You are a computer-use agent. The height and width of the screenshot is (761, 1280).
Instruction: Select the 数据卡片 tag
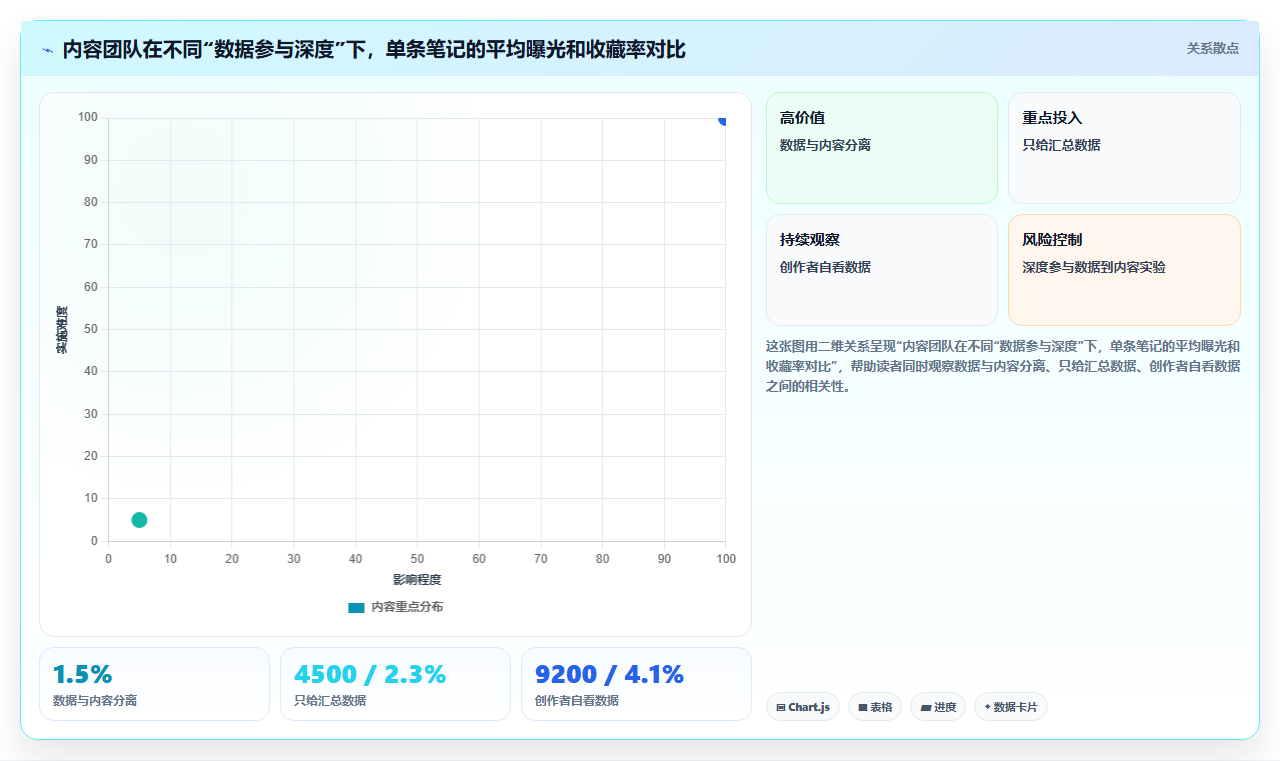click(x=1011, y=707)
